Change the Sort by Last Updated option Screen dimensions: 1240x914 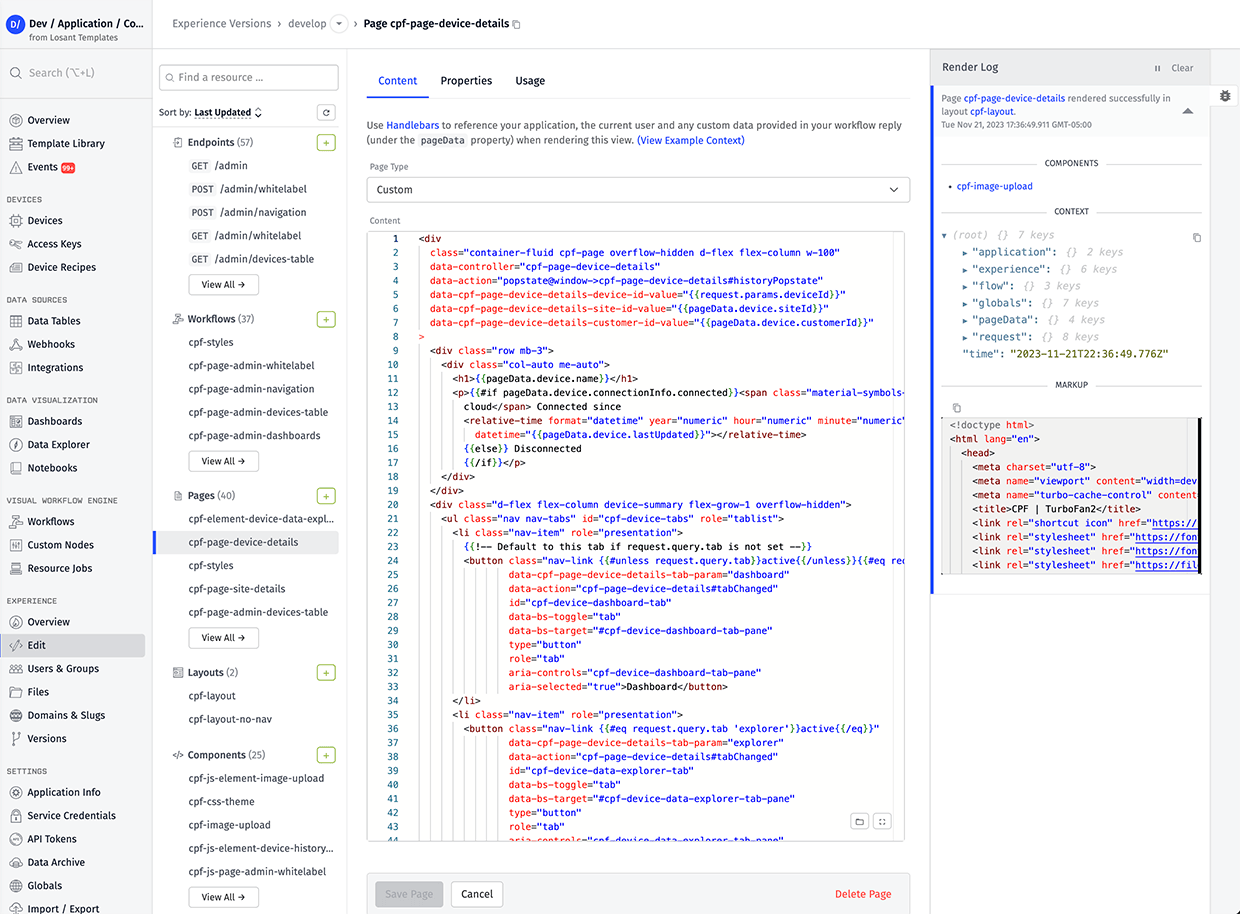227,113
